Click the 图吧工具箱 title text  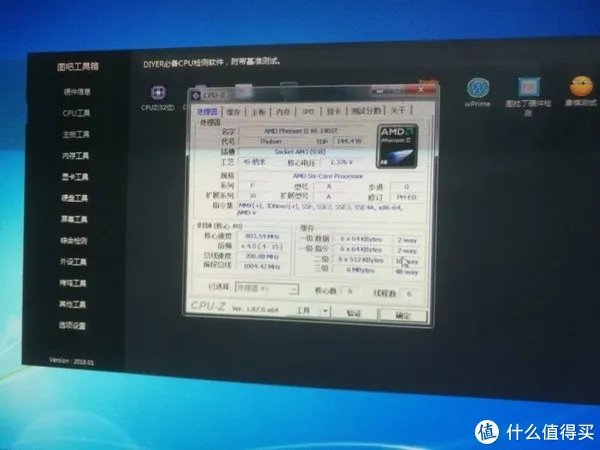pos(78,67)
